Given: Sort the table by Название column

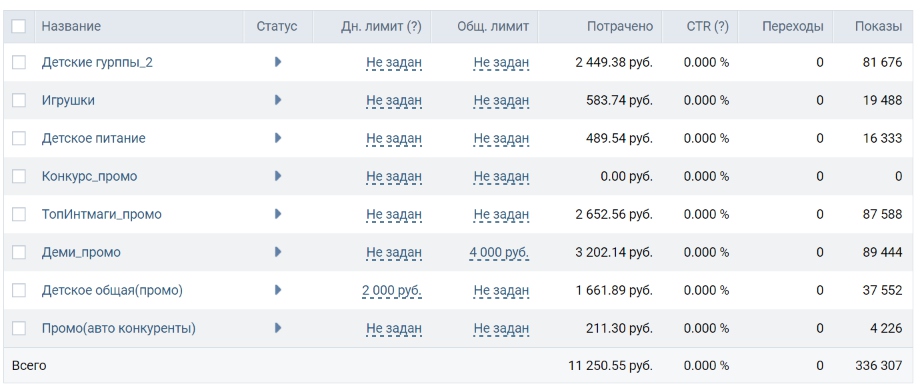Looking at the screenshot, I should pyautogui.click(x=71, y=26).
